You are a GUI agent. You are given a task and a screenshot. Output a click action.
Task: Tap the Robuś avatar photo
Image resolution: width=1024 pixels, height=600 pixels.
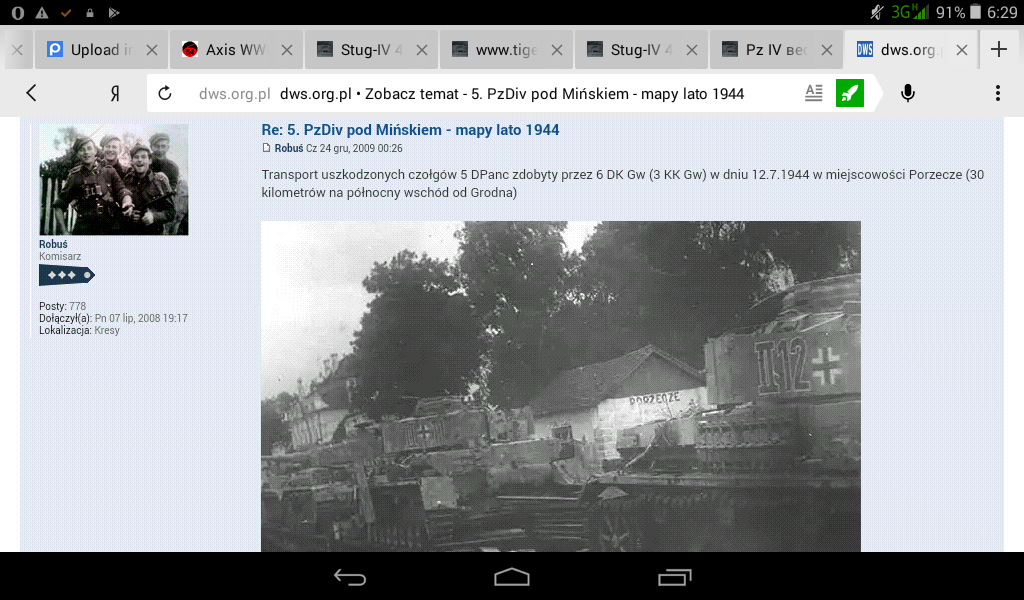tap(114, 180)
